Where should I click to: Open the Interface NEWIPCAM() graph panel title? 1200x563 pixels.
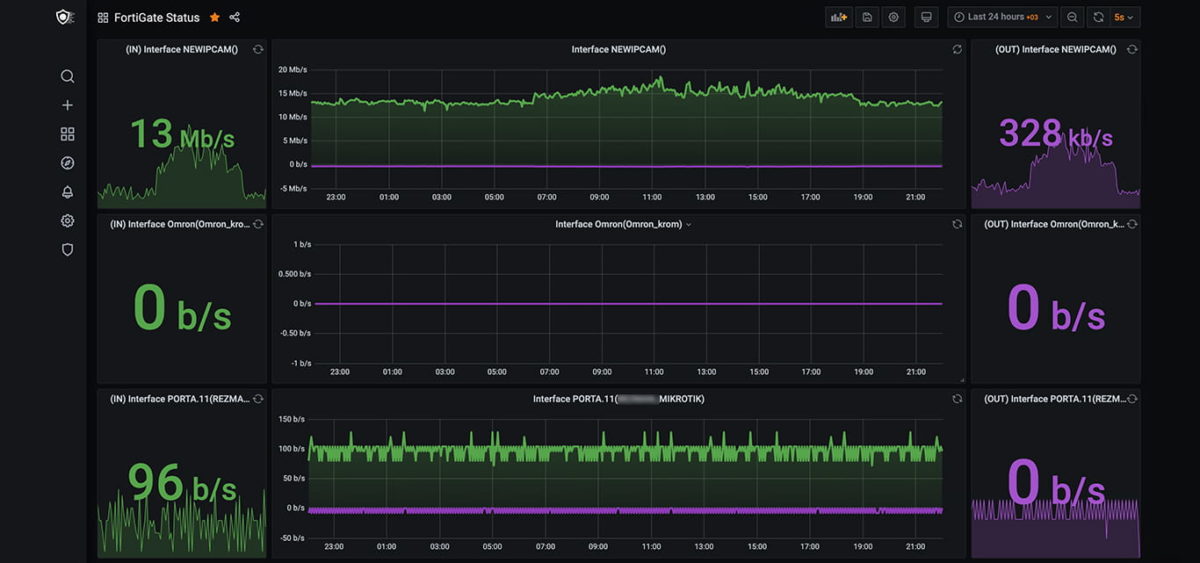618,49
